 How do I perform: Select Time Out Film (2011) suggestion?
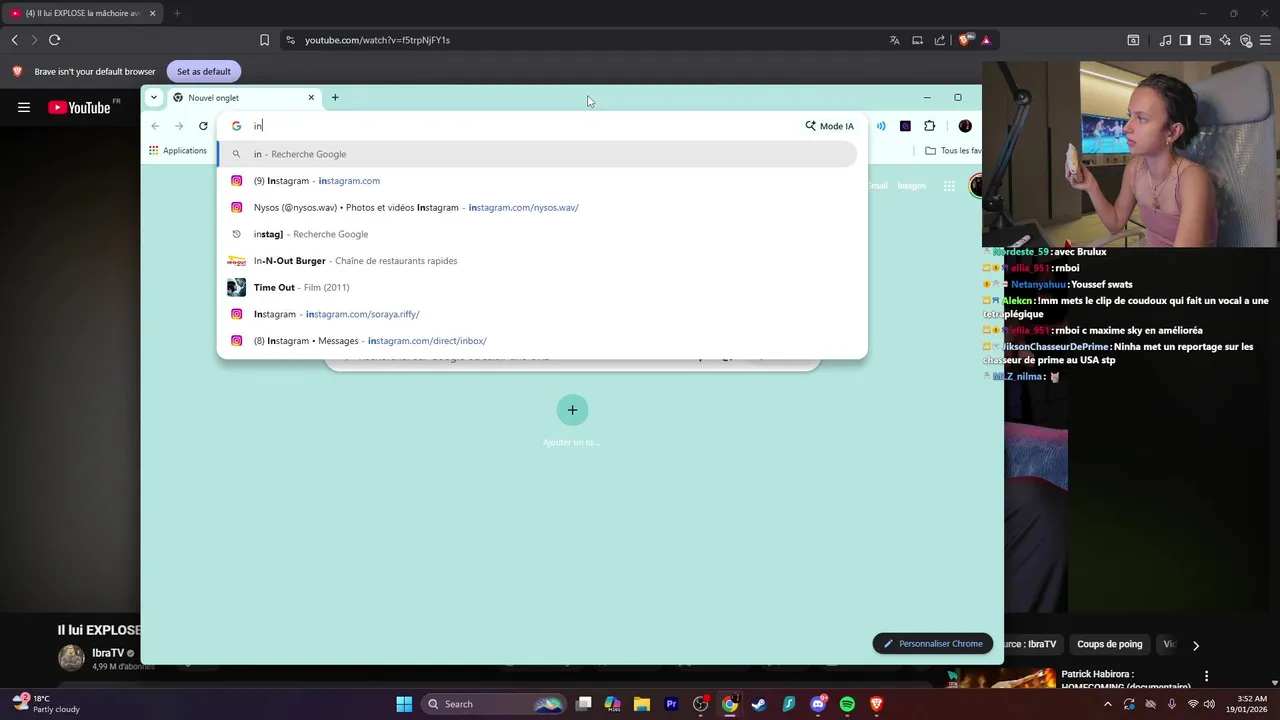[538, 288]
